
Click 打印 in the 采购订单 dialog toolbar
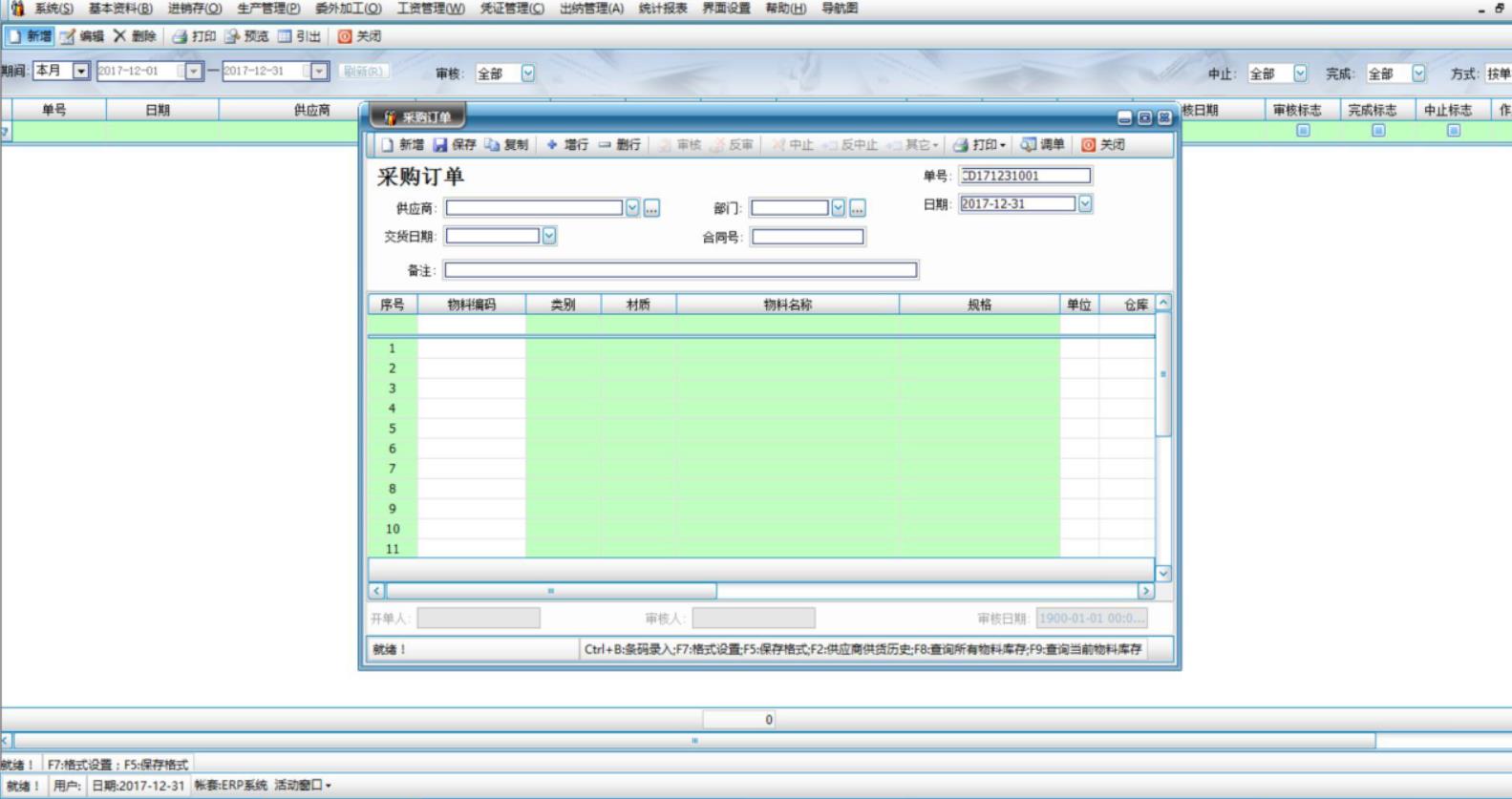[x=980, y=145]
